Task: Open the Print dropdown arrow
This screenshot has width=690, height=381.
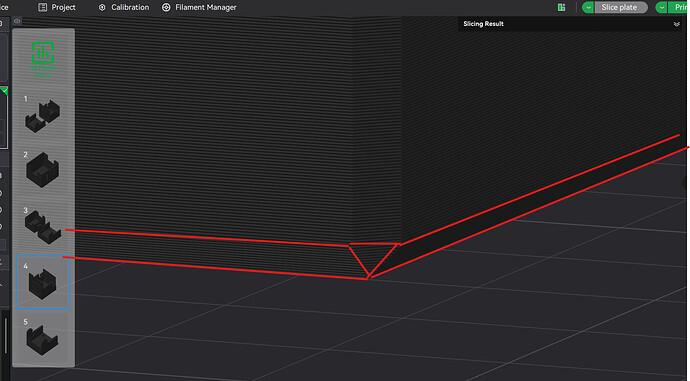Action: (662, 7)
